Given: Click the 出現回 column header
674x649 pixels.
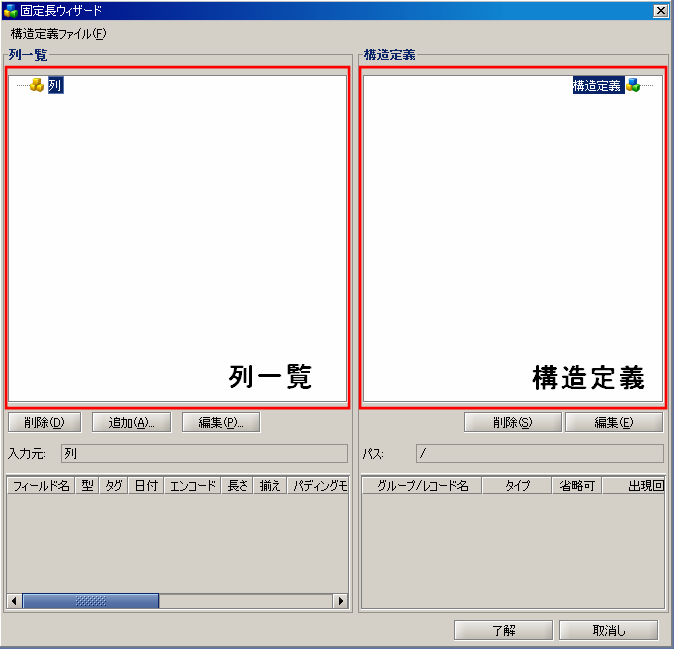Looking at the screenshot, I should point(634,486).
